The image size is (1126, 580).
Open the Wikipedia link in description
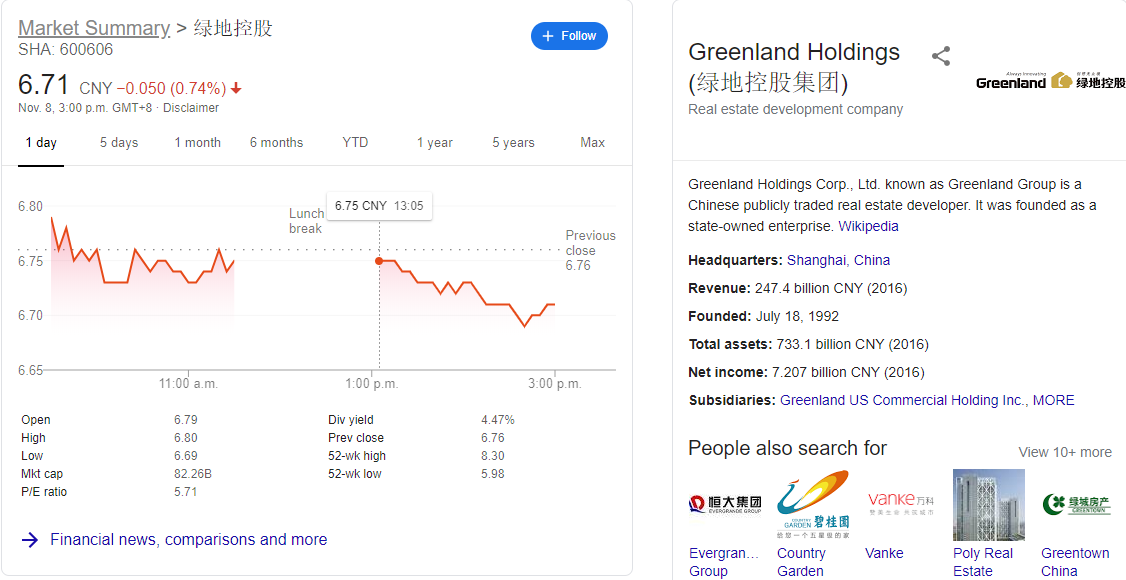click(868, 226)
